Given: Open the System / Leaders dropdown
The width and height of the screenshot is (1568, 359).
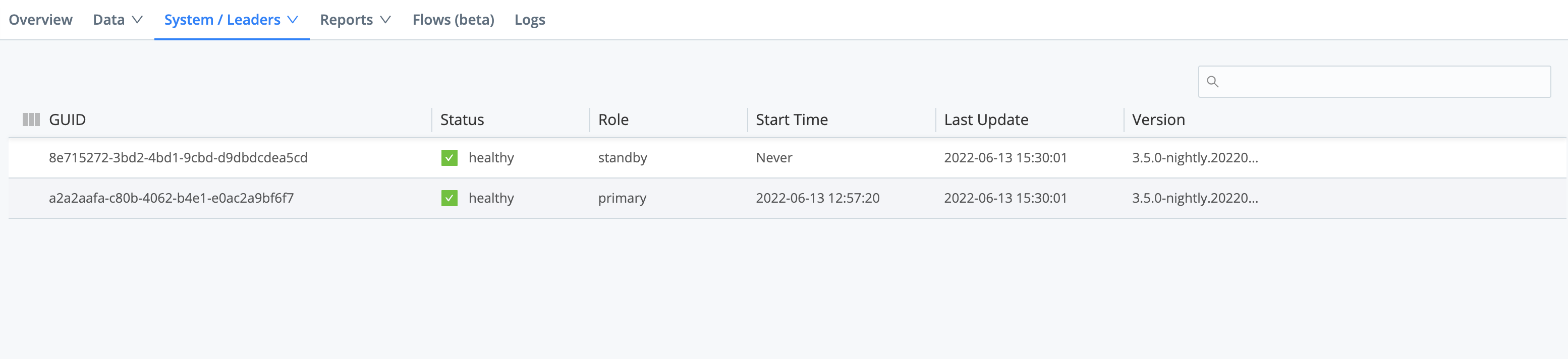Looking at the screenshot, I should pos(230,19).
